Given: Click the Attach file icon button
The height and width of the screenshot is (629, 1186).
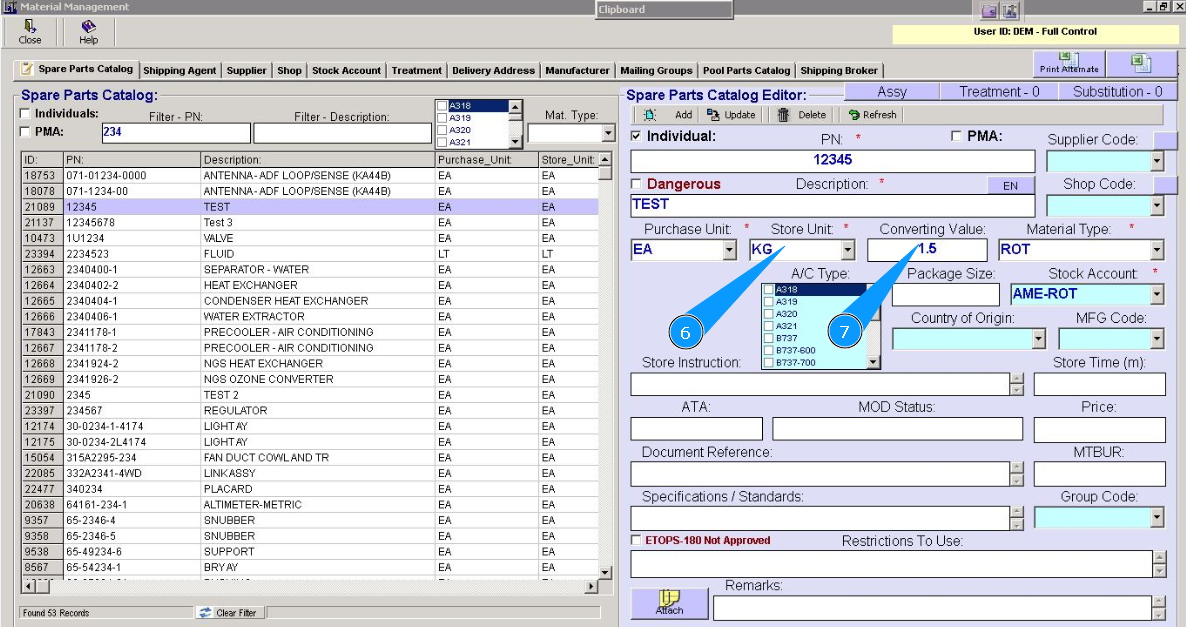Looking at the screenshot, I should tap(669, 602).
